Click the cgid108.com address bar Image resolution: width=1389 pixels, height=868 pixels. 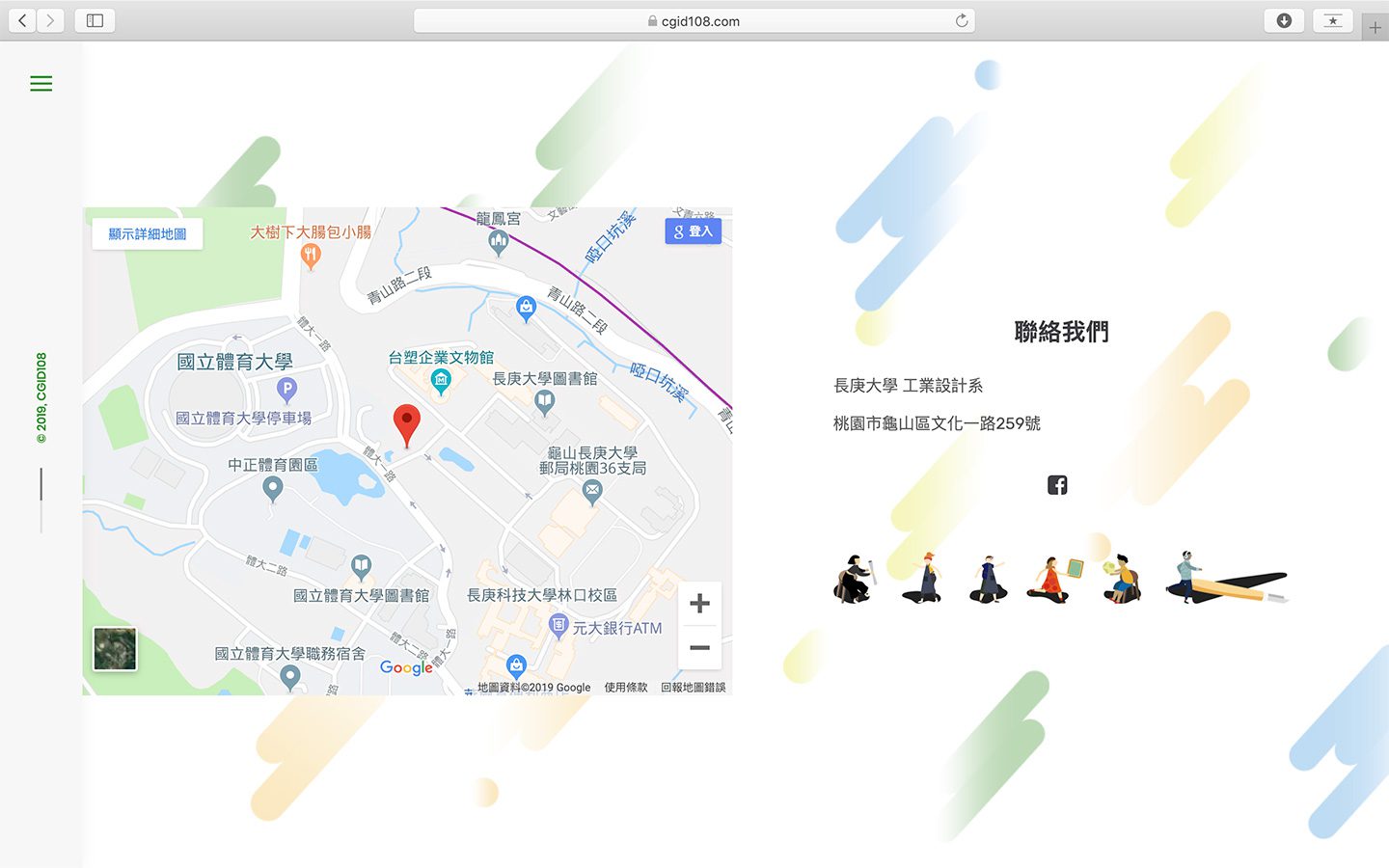694,21
